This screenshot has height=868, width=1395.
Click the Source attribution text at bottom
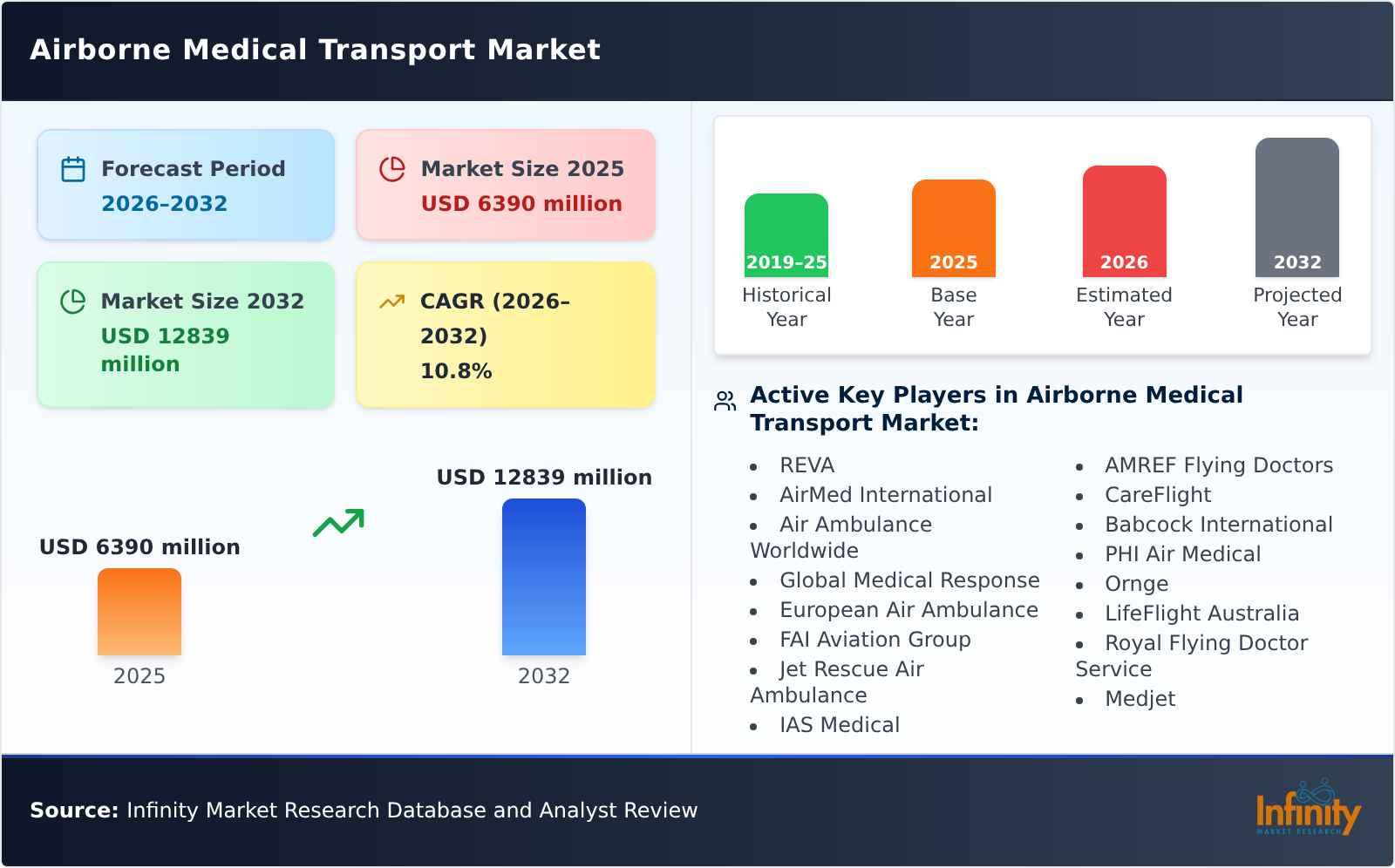tap(364, 810)
